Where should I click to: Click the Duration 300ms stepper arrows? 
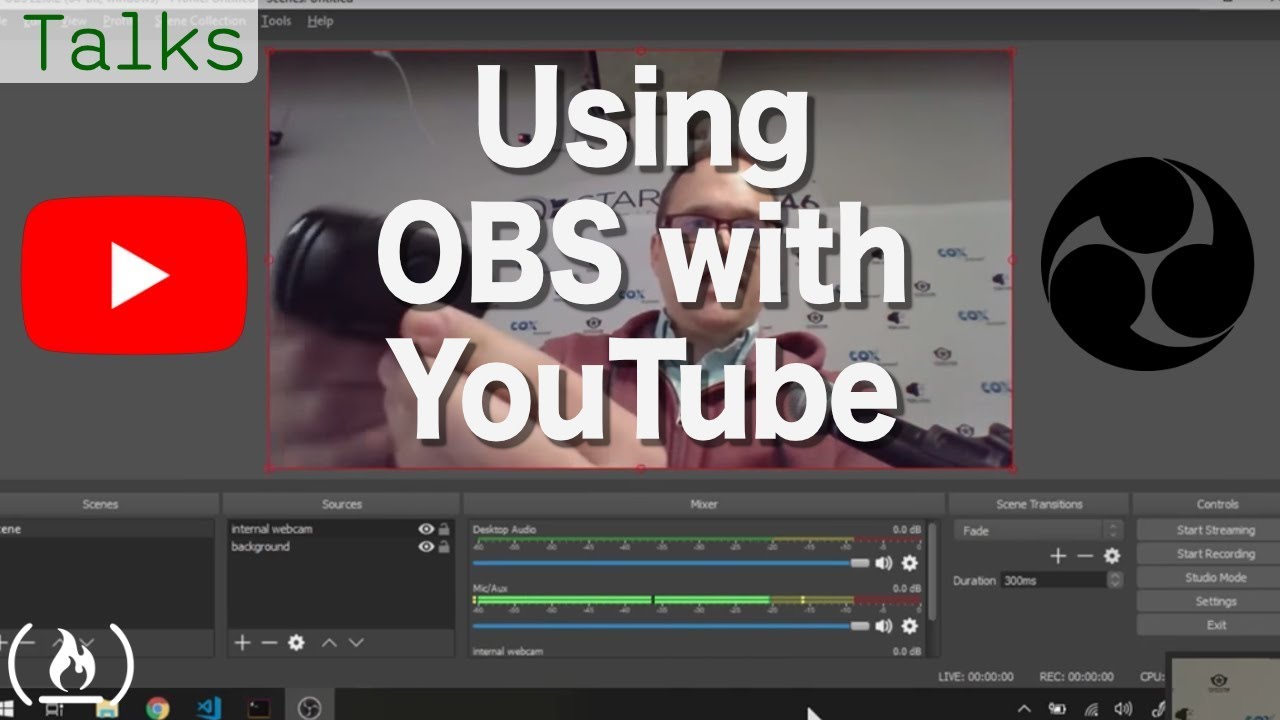[x=1115, y=580]
